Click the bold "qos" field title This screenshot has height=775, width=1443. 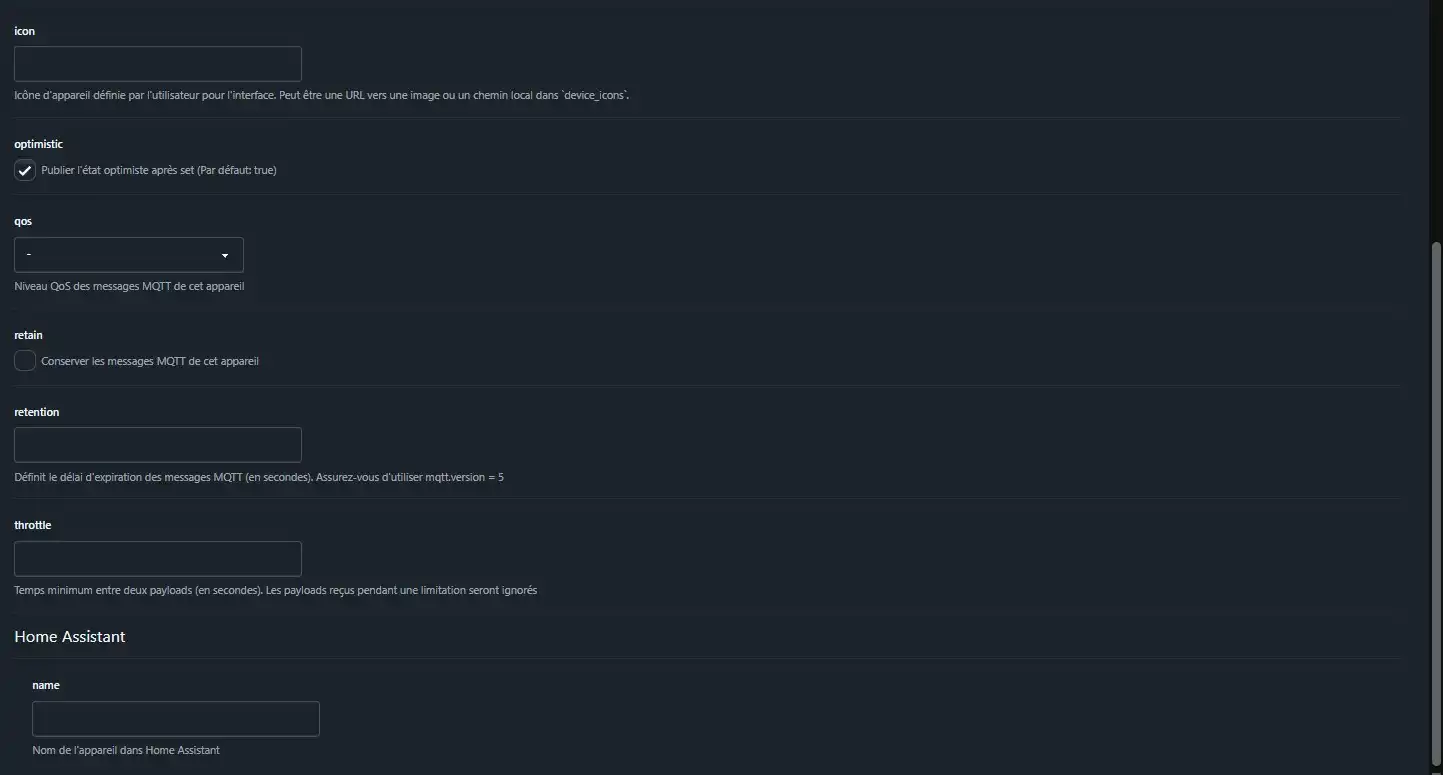[x=23, y=221]
